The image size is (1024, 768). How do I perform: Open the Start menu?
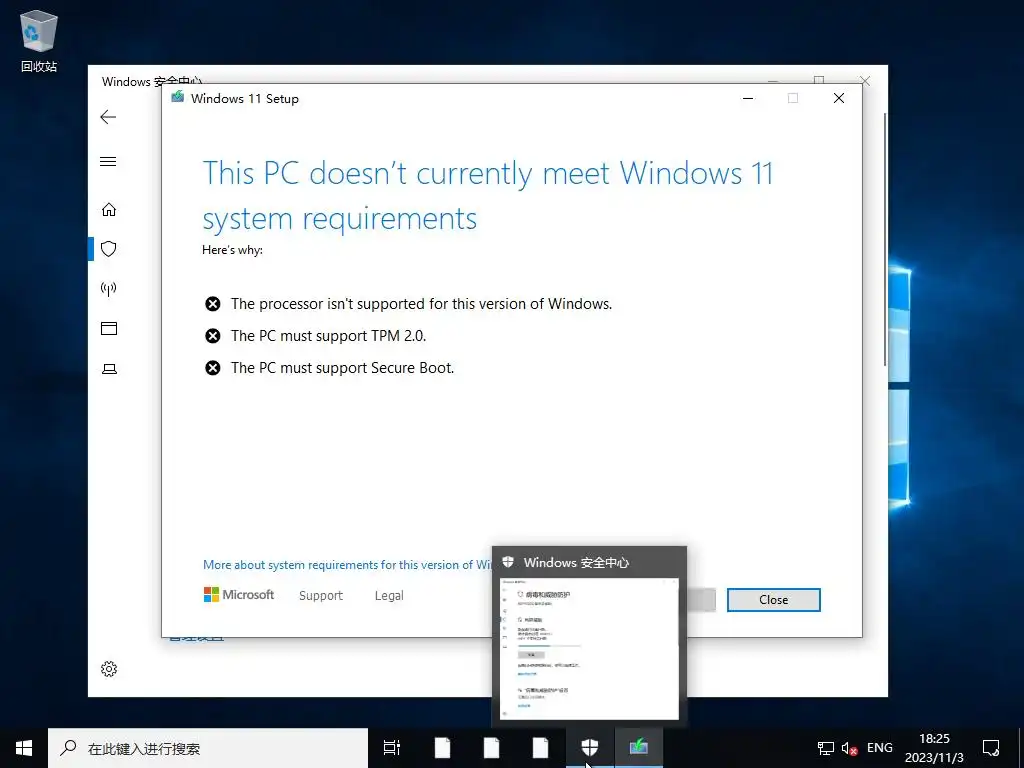[x=24, y=748]
